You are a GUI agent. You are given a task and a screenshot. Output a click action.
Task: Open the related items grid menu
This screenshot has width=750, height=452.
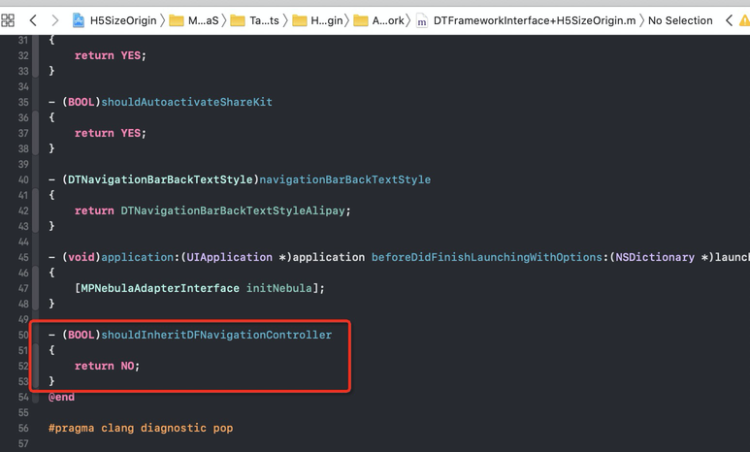pyautogui.click(x=8, y=21)
